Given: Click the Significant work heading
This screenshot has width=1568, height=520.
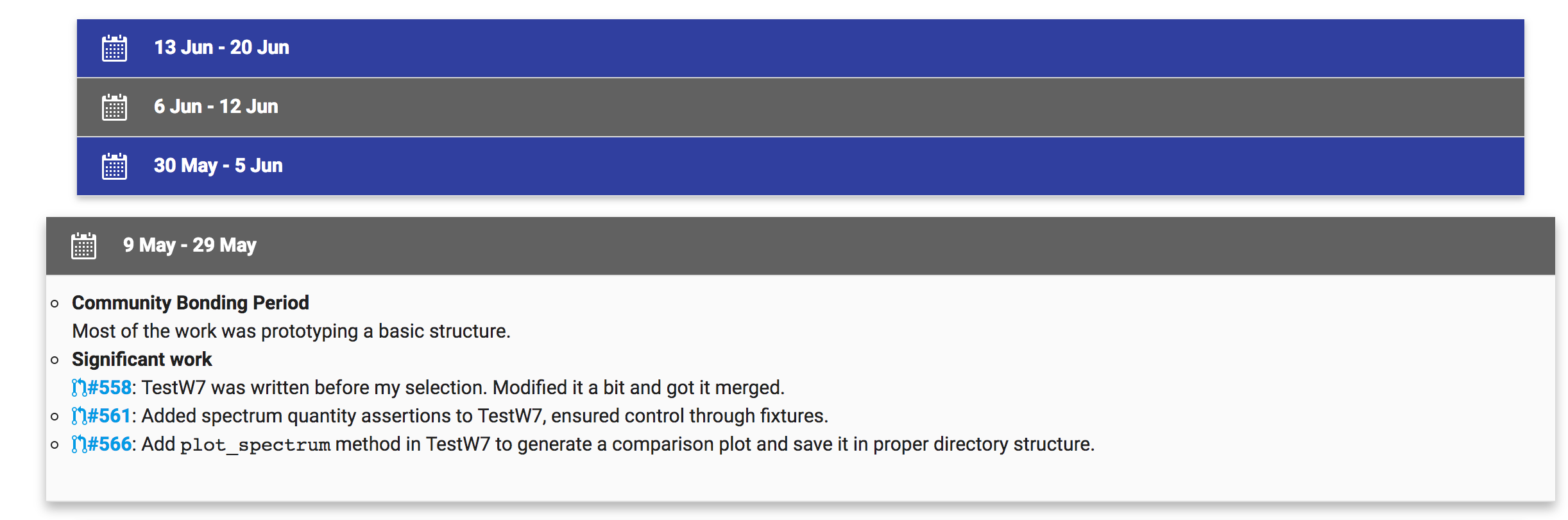Looking at the screenshot, I should click(x=142, y=360).
